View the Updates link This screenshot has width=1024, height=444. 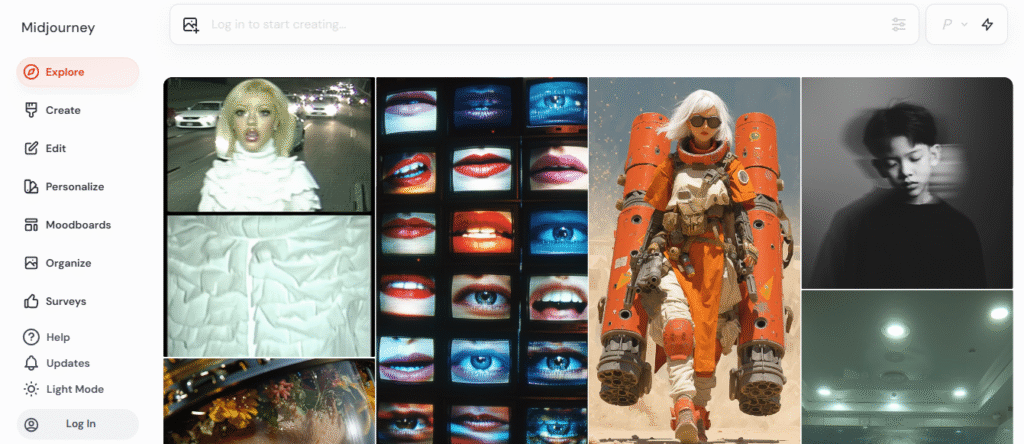tap(57, 363)
